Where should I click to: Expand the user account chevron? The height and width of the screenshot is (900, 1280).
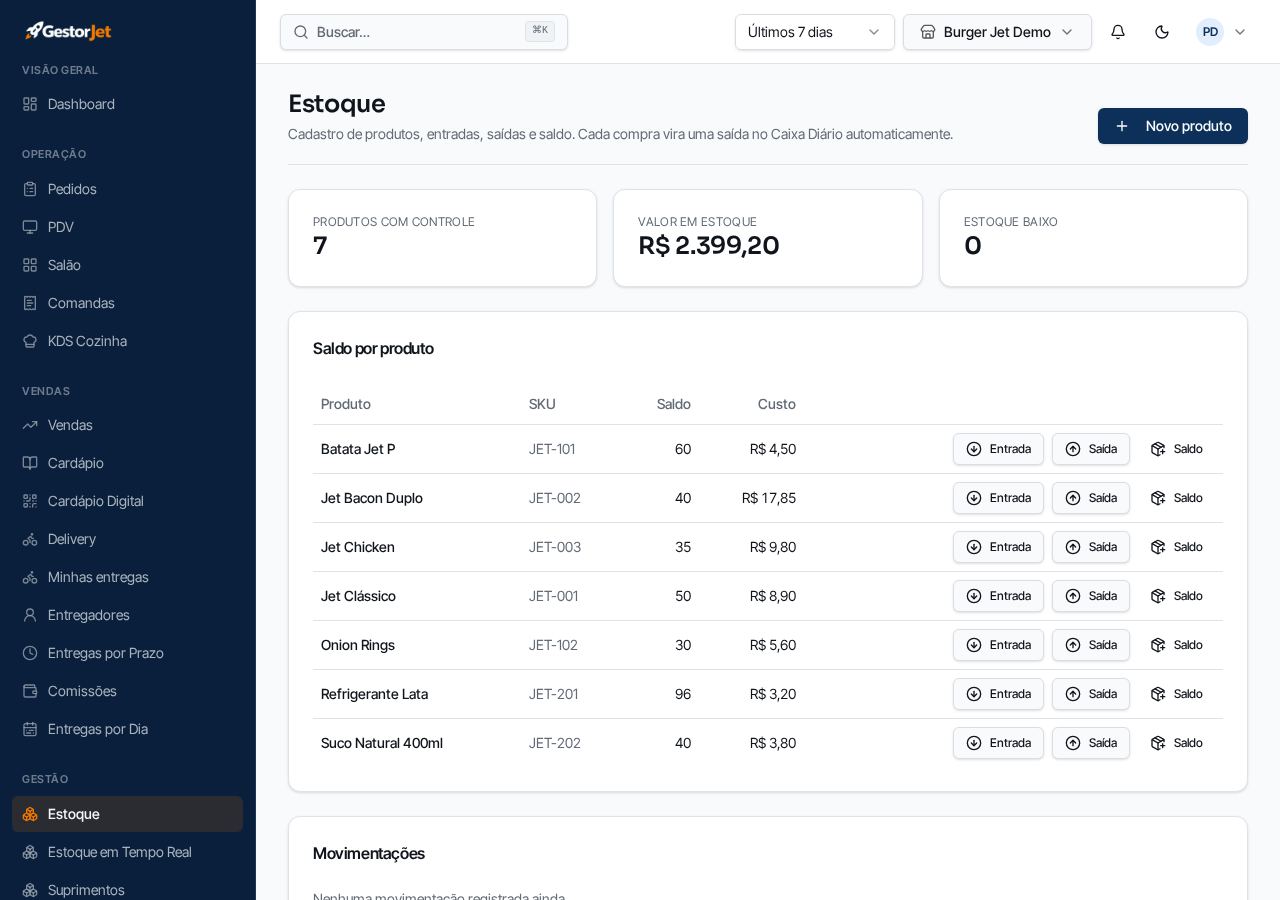coord(1240,32)
